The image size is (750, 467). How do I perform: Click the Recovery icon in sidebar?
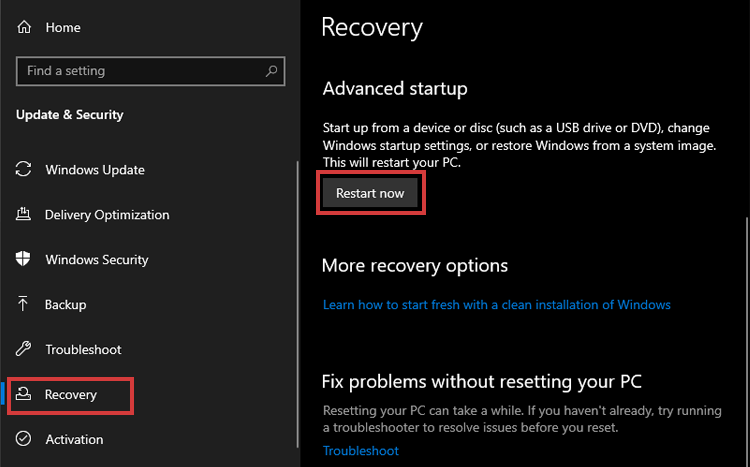coord(23,394)
